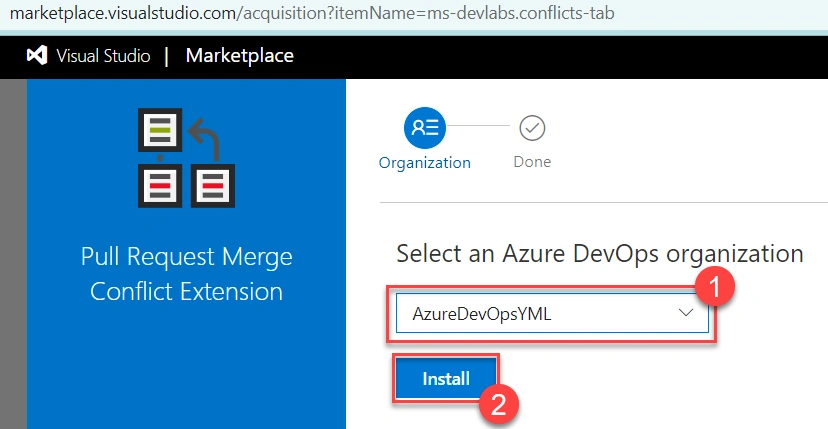This screenshot has height=429, width=828.
Task: Click the browser address bar URL
Action: point(313,13)
